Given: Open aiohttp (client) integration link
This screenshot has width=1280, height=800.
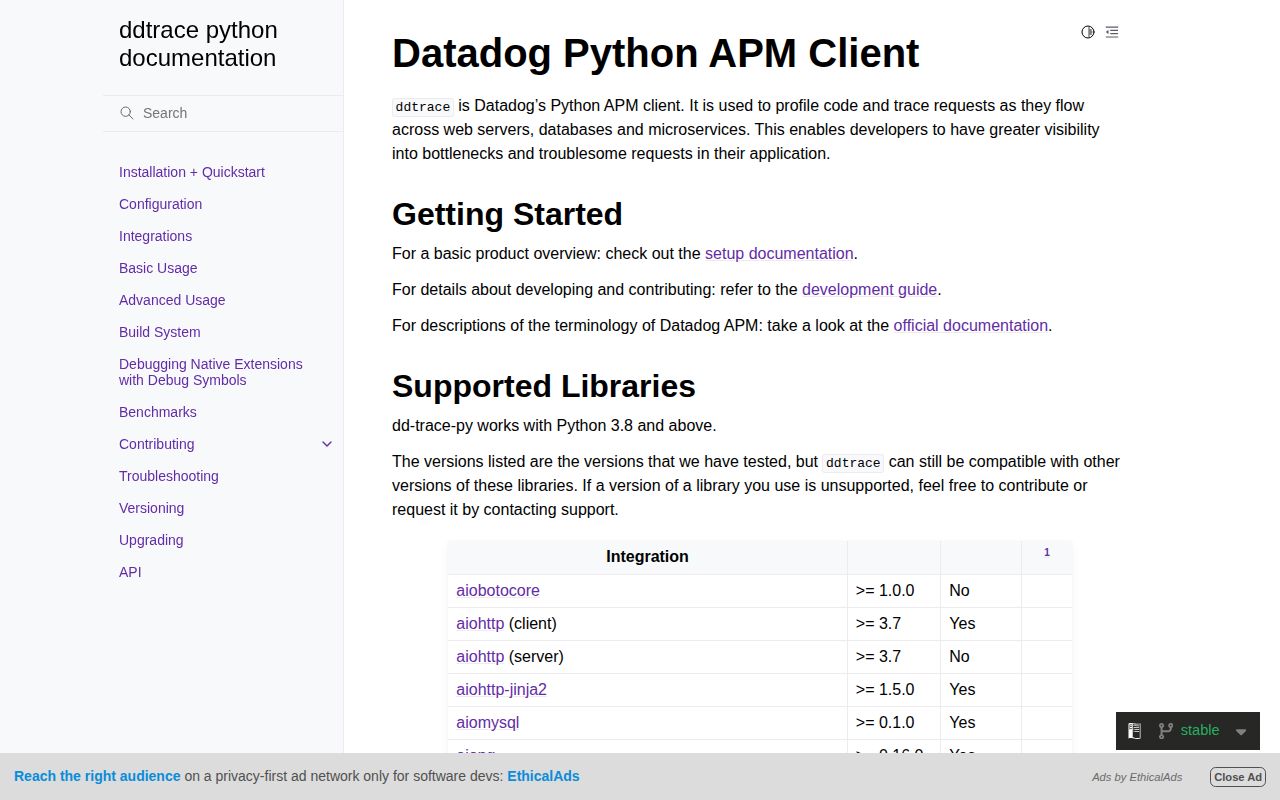Looking at the screenshot, I should point(480,623).
